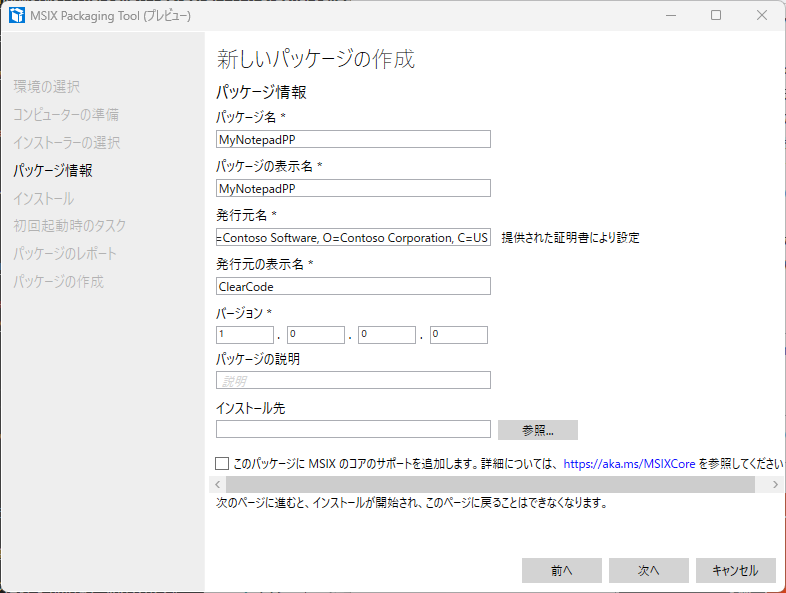Open the aka.ms/MSIXCore link

point(629,464)
